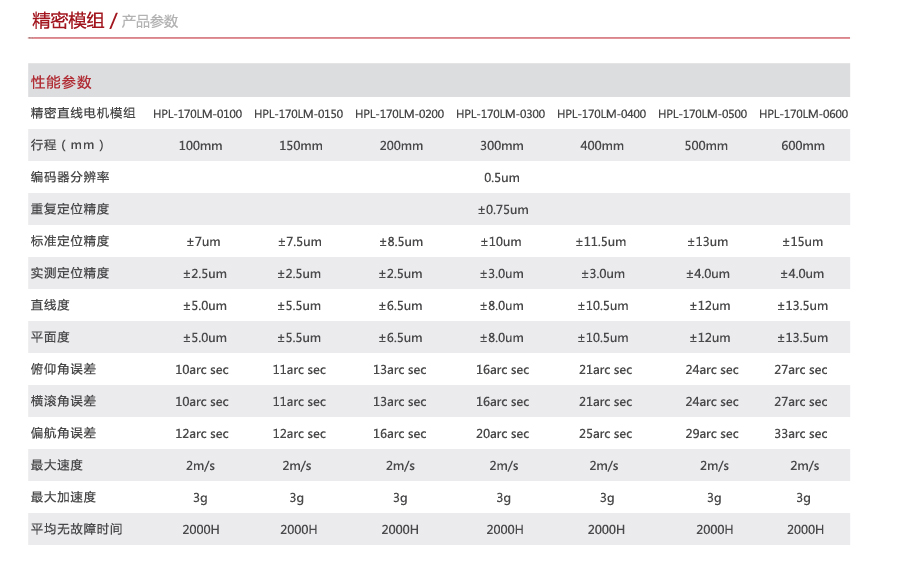
Task: Click 直线度 ±12um value
Action: coord(710,306)
